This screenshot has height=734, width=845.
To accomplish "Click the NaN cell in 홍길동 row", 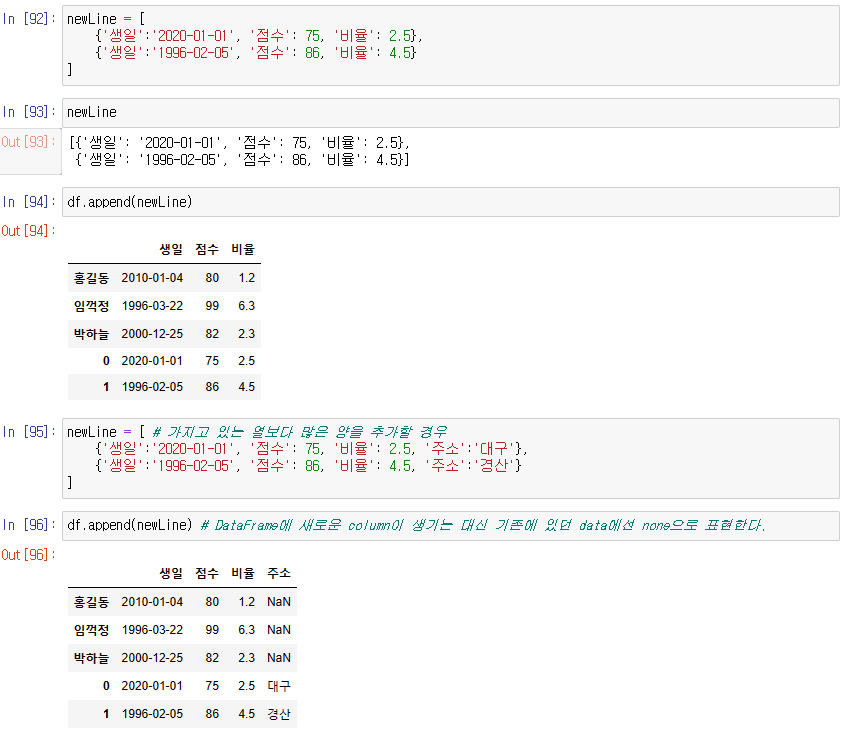I will (x=279, y=602).
